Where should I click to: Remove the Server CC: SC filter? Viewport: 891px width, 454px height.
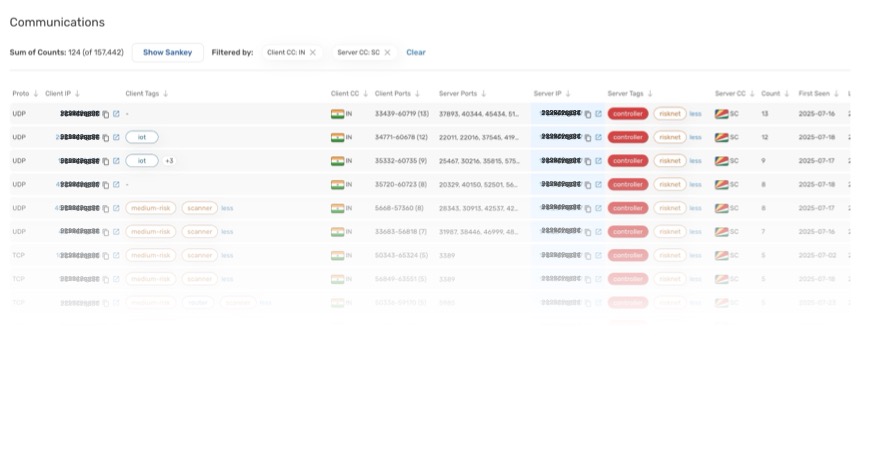388,52
